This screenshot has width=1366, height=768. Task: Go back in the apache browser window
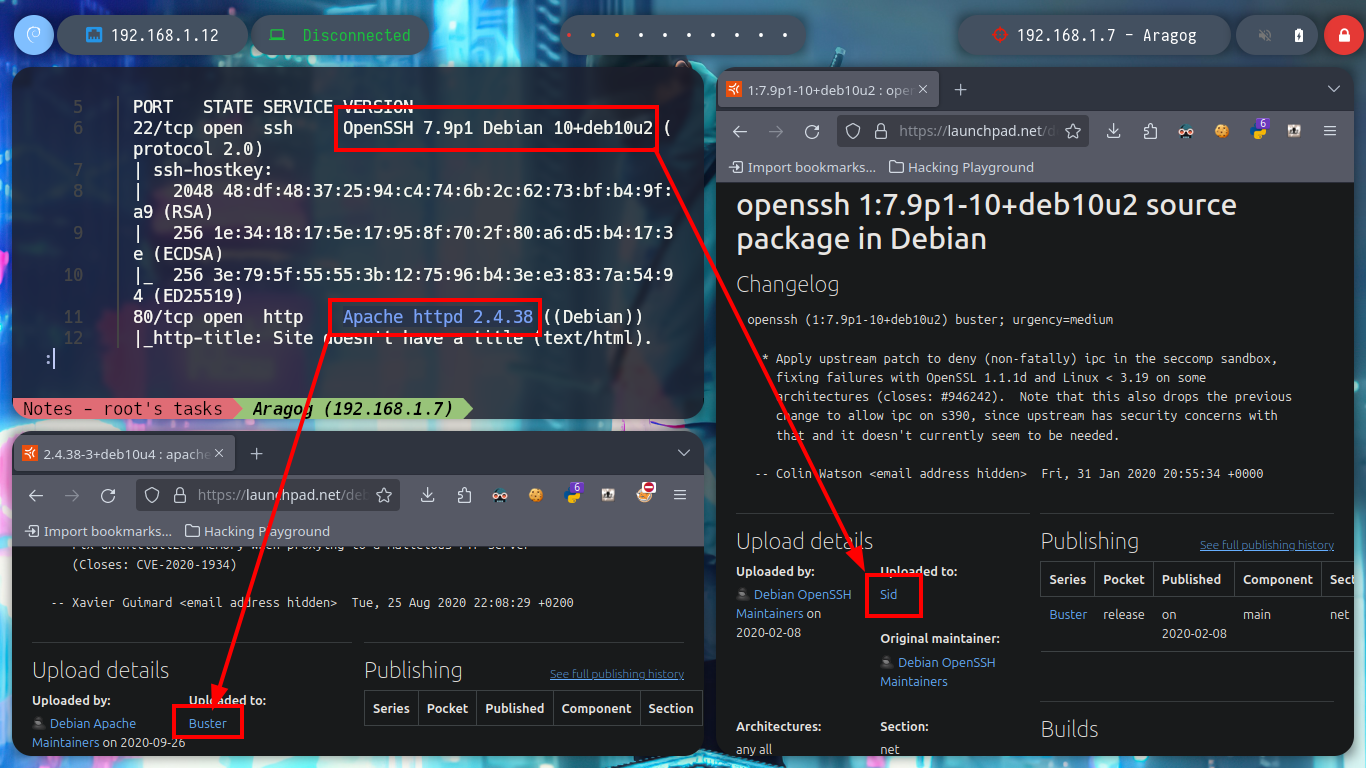(x=36, y=495)
